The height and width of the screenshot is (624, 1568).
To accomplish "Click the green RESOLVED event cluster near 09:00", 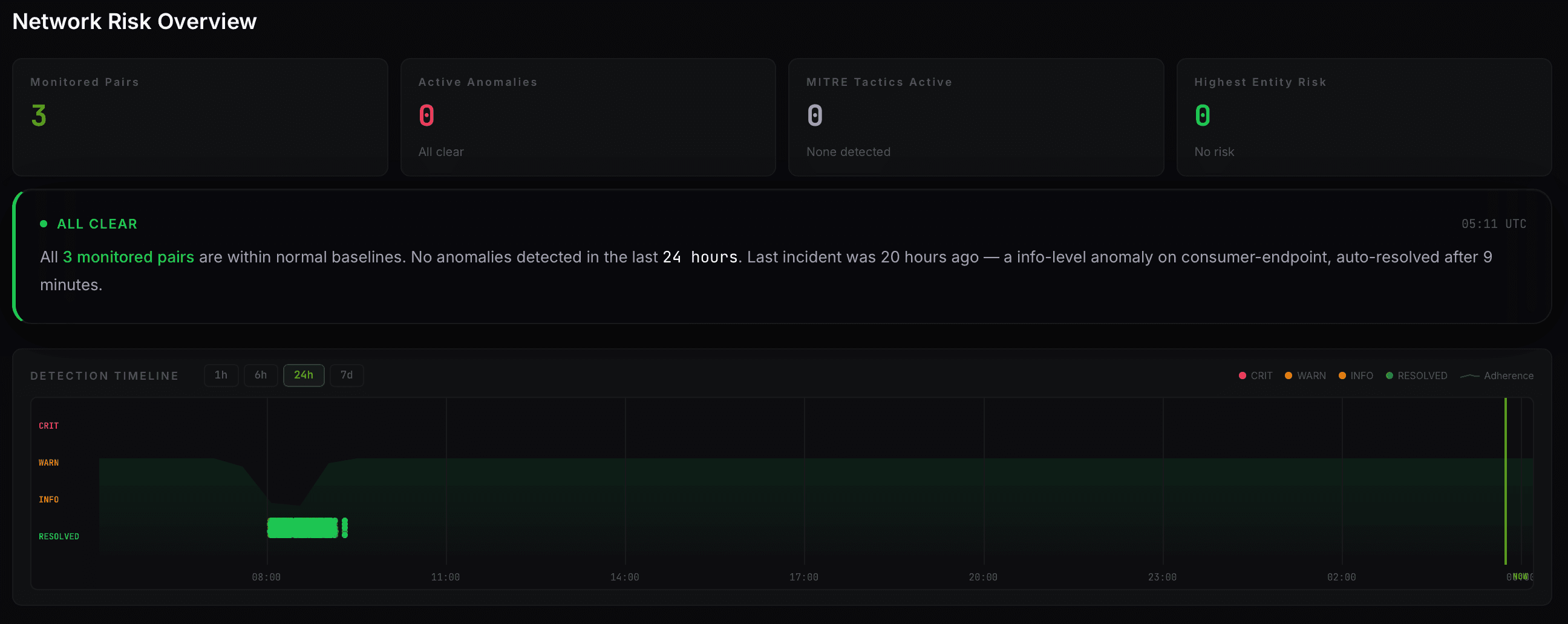I will (x=302, y=527).
